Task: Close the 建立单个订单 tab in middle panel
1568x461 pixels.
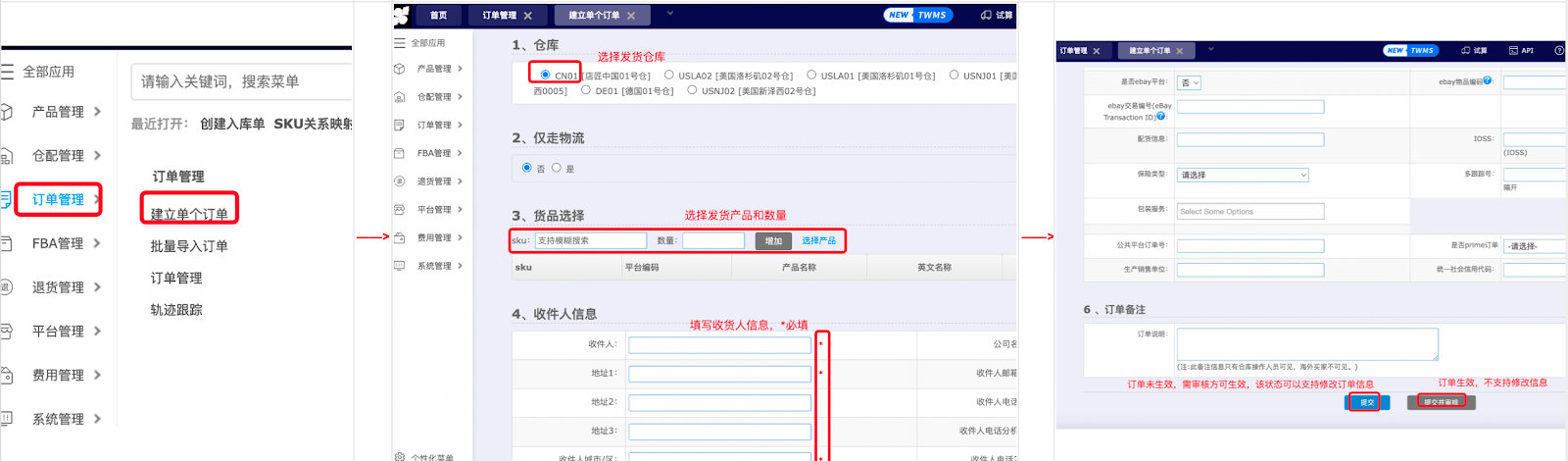Action: click(631, 16)
